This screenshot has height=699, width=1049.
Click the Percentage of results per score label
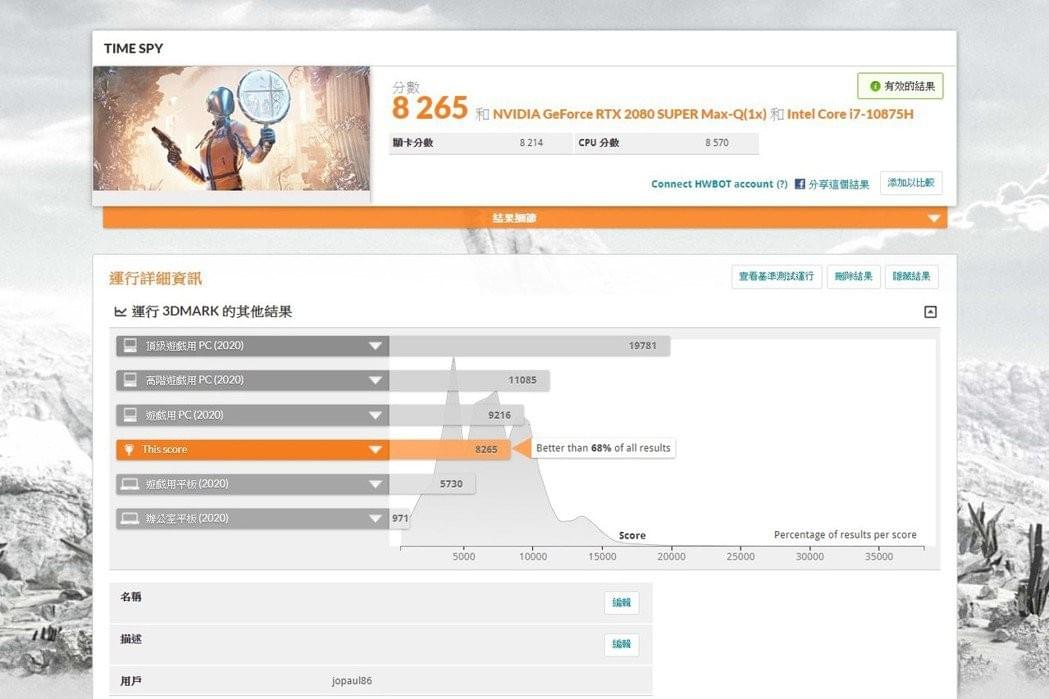tap(845, 534)
